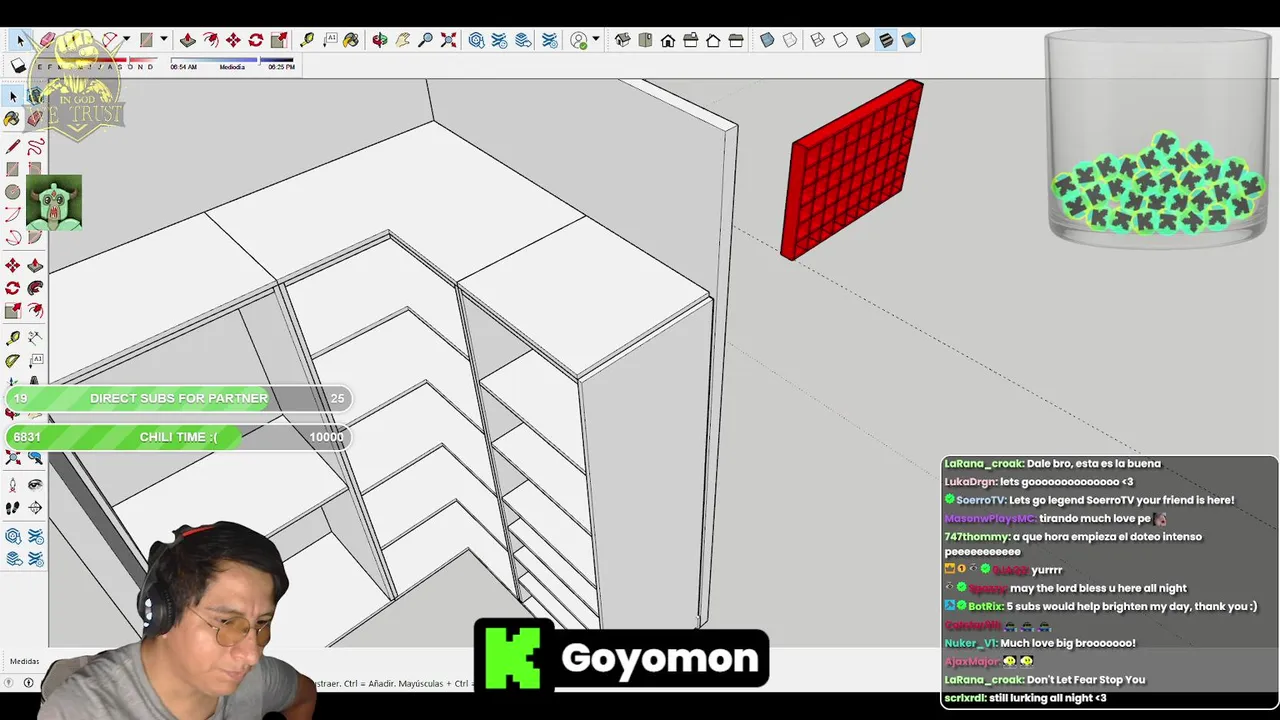This screenshot has height=720, width=1280.
Task: Choose the Scale tool in top toolbar
Action: coord(280,40)
